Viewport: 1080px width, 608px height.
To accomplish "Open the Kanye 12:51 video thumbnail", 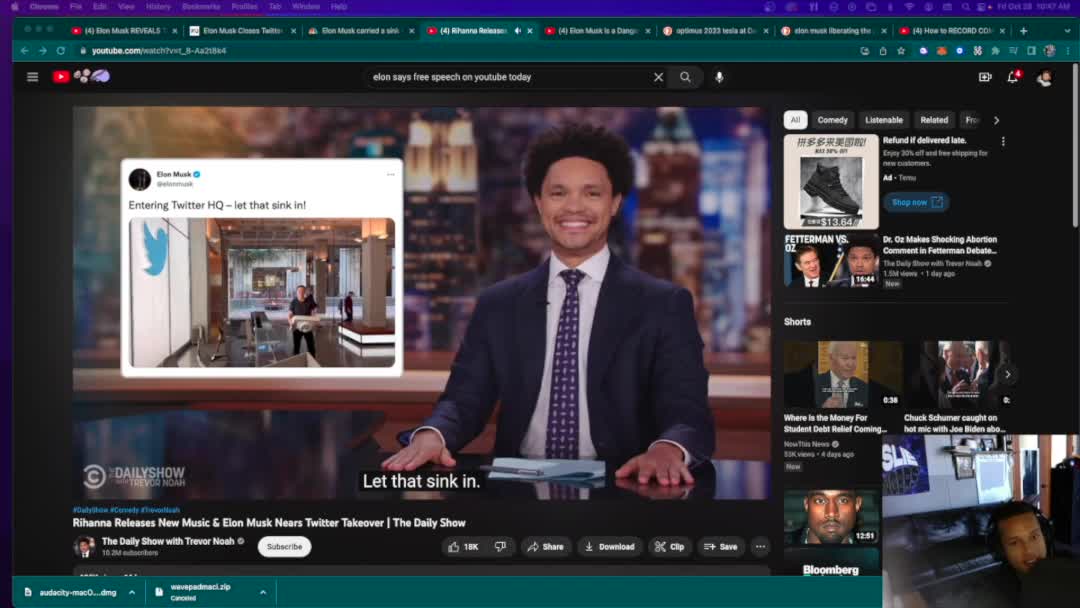I will pyautogui.click(x=831, y=516).
